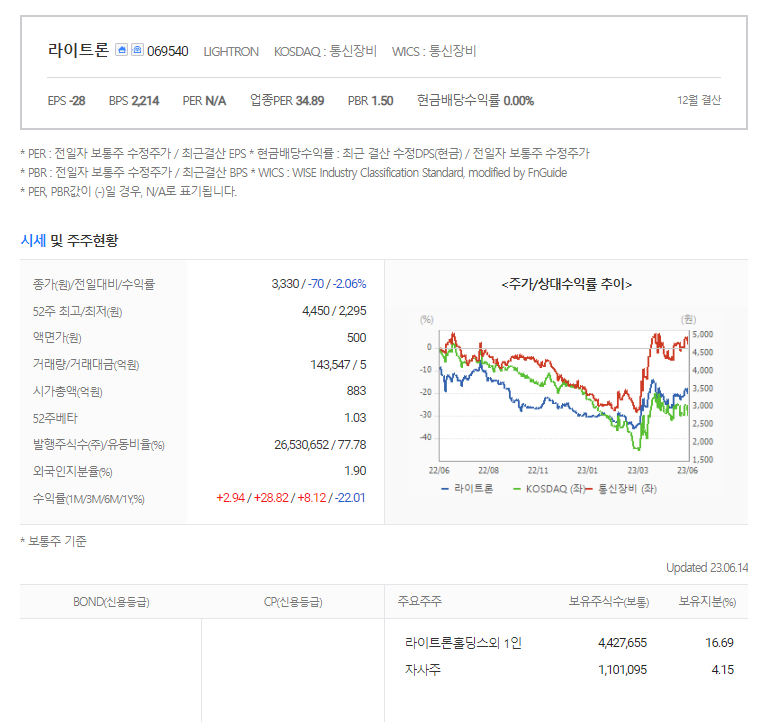The width and height of the screenshot is (760, 722).
Task: Select returns +2.94 / +28.82 / +8.12 / -22.01
Action: pyautogui.click(x=290, y=498)
